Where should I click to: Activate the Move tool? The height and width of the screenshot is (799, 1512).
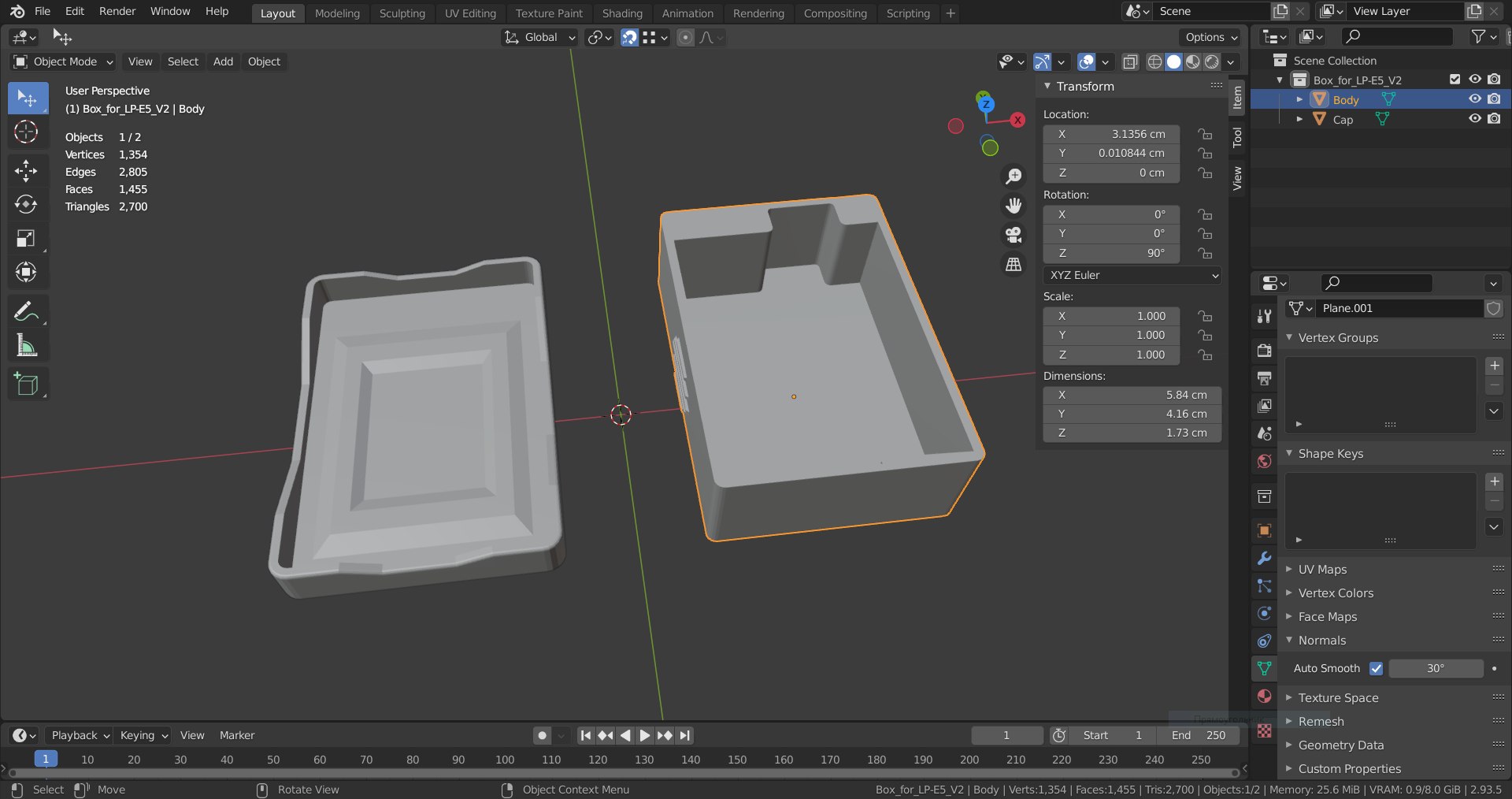[26, 170]
